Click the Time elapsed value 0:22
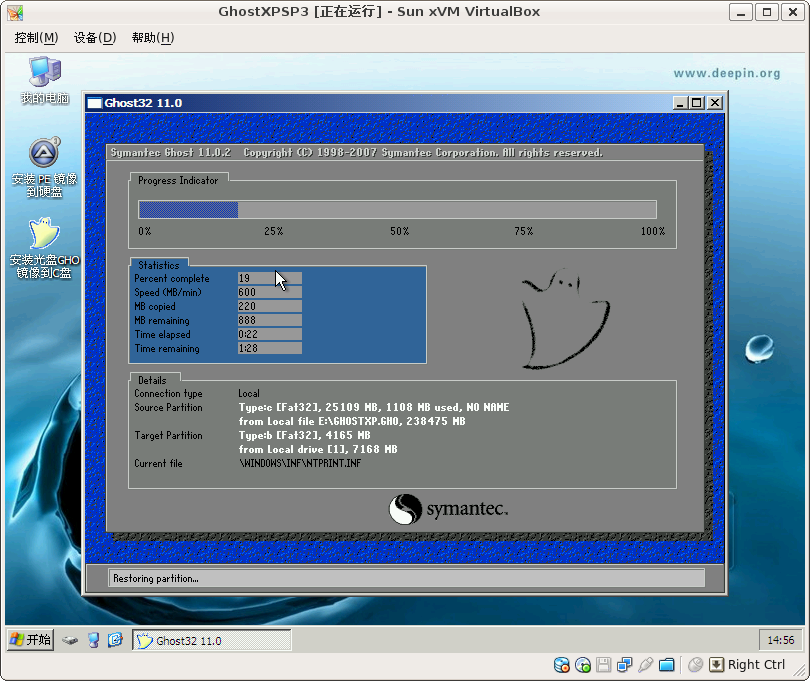The height and width of the screenshot is (681, 810). coord(270,334)
